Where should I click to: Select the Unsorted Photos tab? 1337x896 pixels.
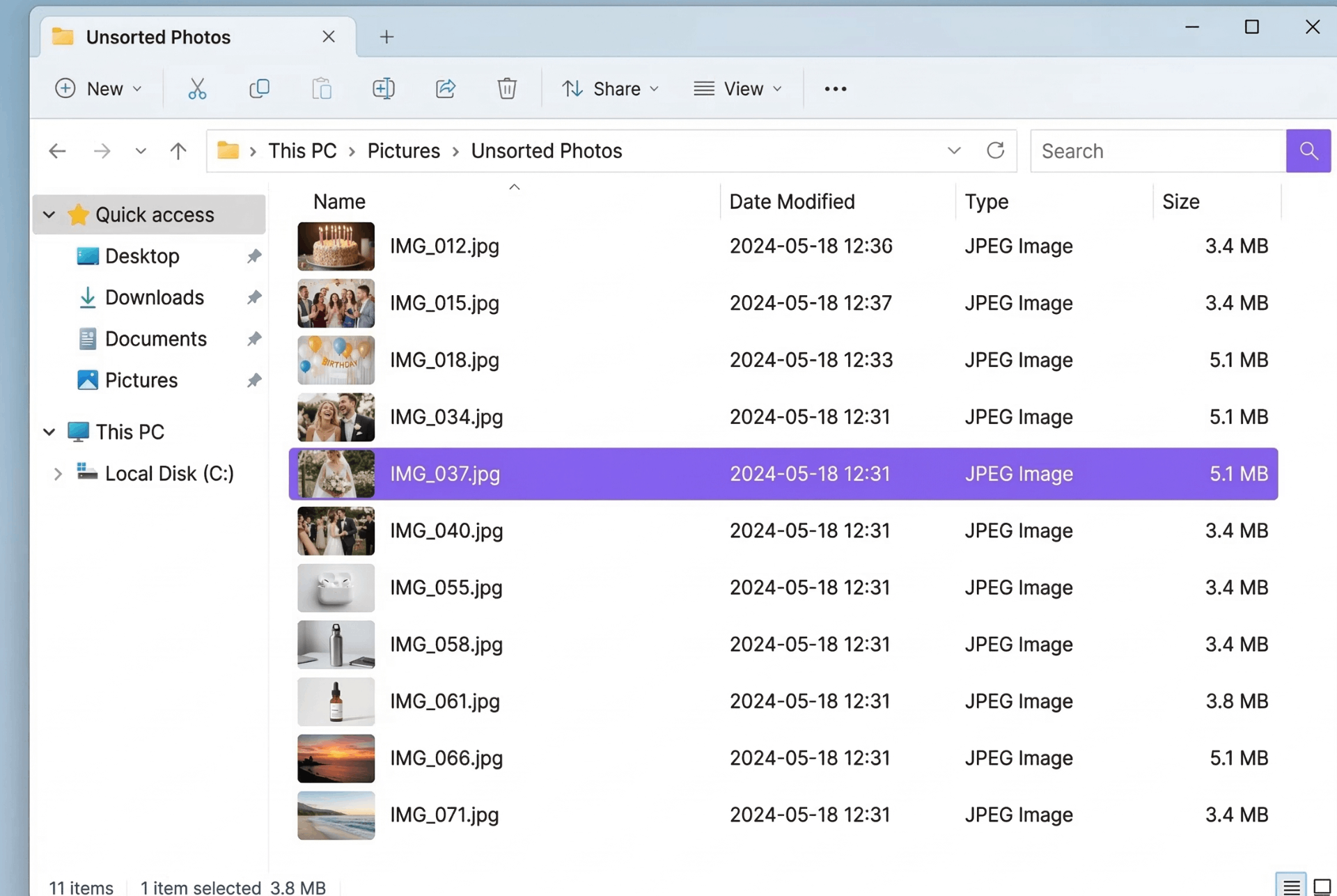tap(158, 36)
